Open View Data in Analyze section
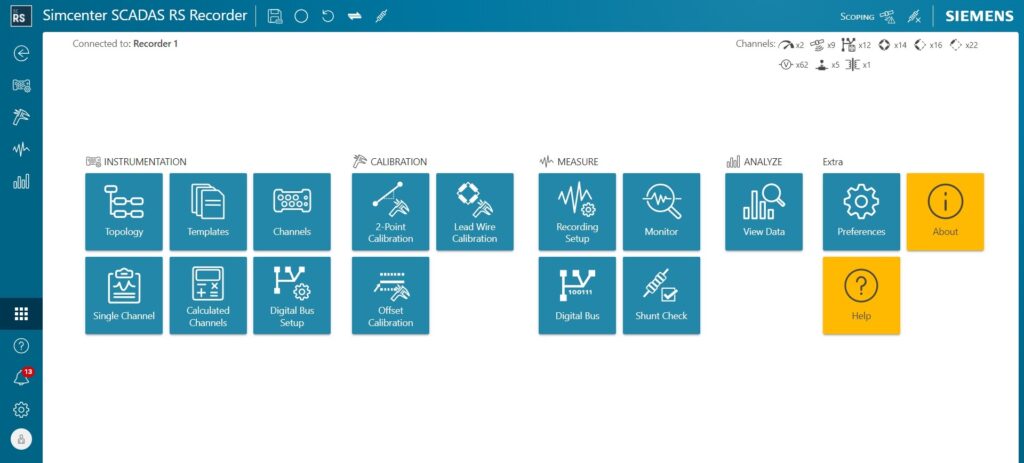This screenshot has width=1024, height=463. point(764,211)
